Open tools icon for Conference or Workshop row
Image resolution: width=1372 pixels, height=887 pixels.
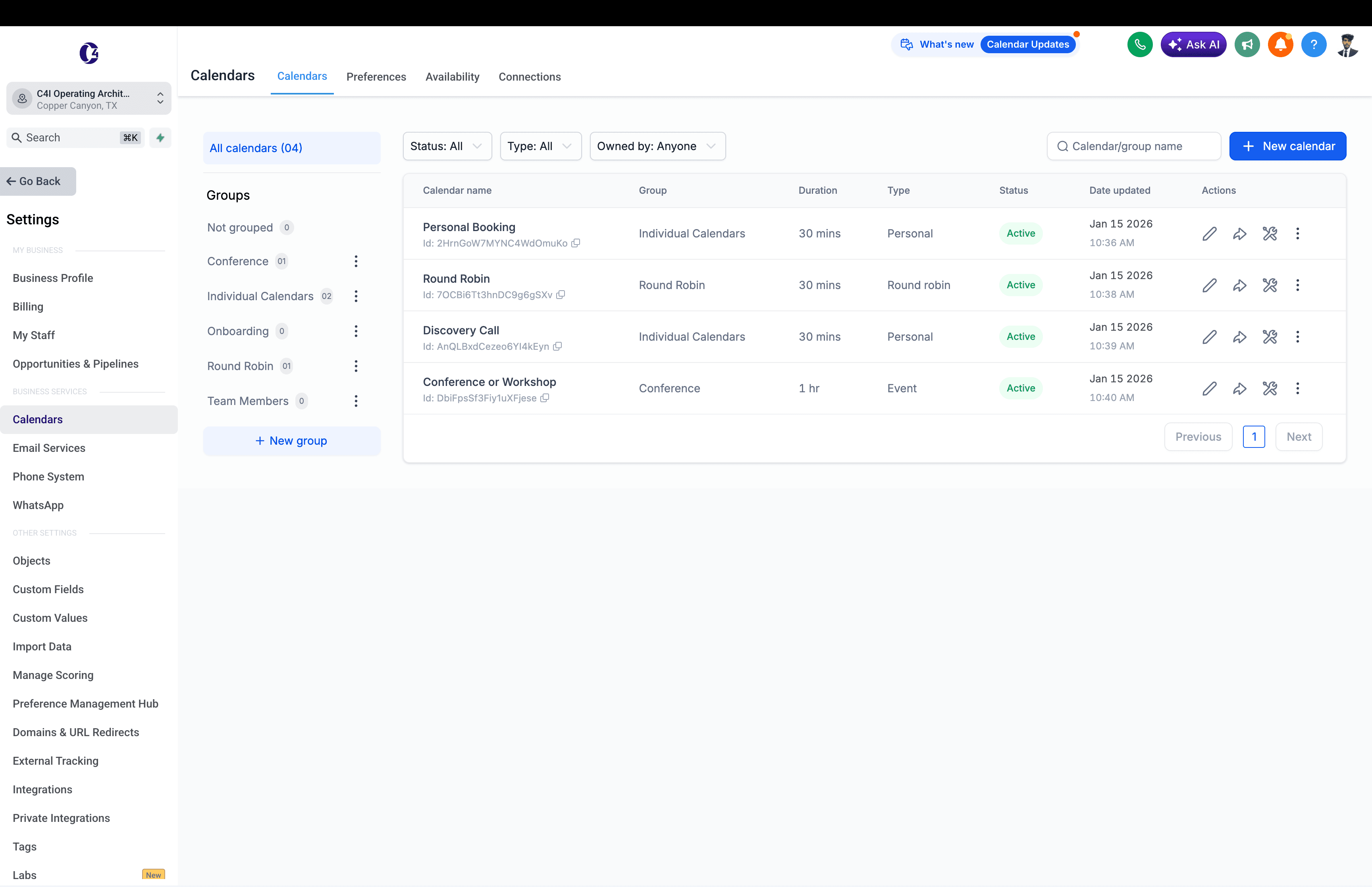coord(1270,388)
